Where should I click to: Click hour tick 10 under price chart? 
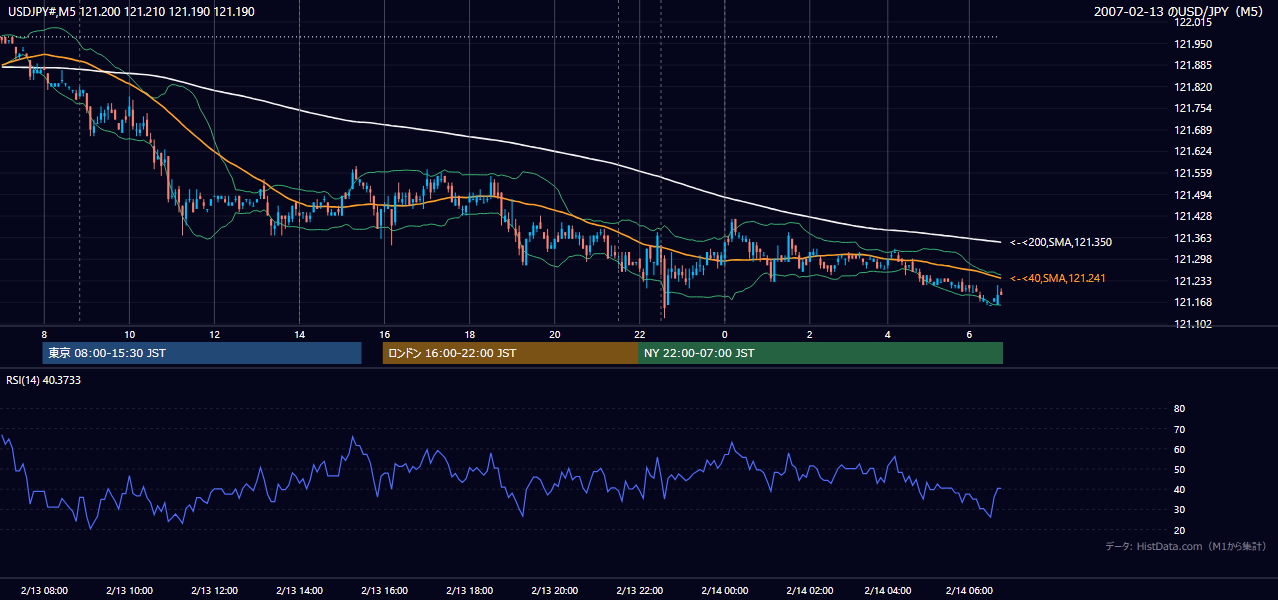(x=129, y=334)
